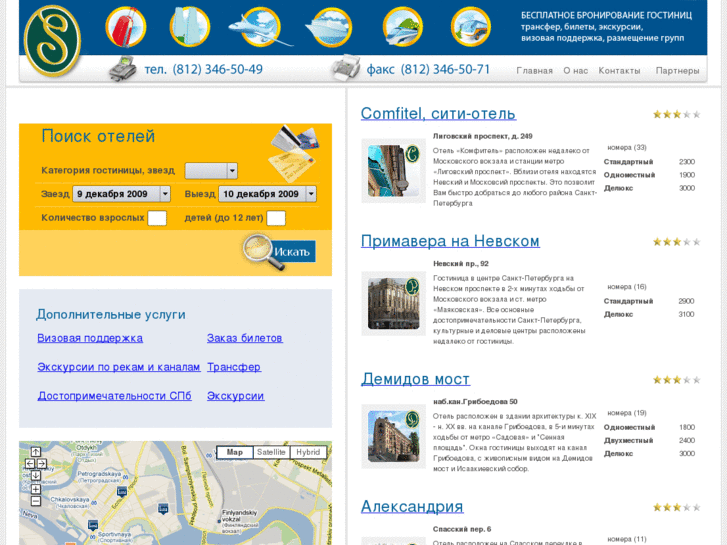Click the address Спасский пер. 6

462,529
